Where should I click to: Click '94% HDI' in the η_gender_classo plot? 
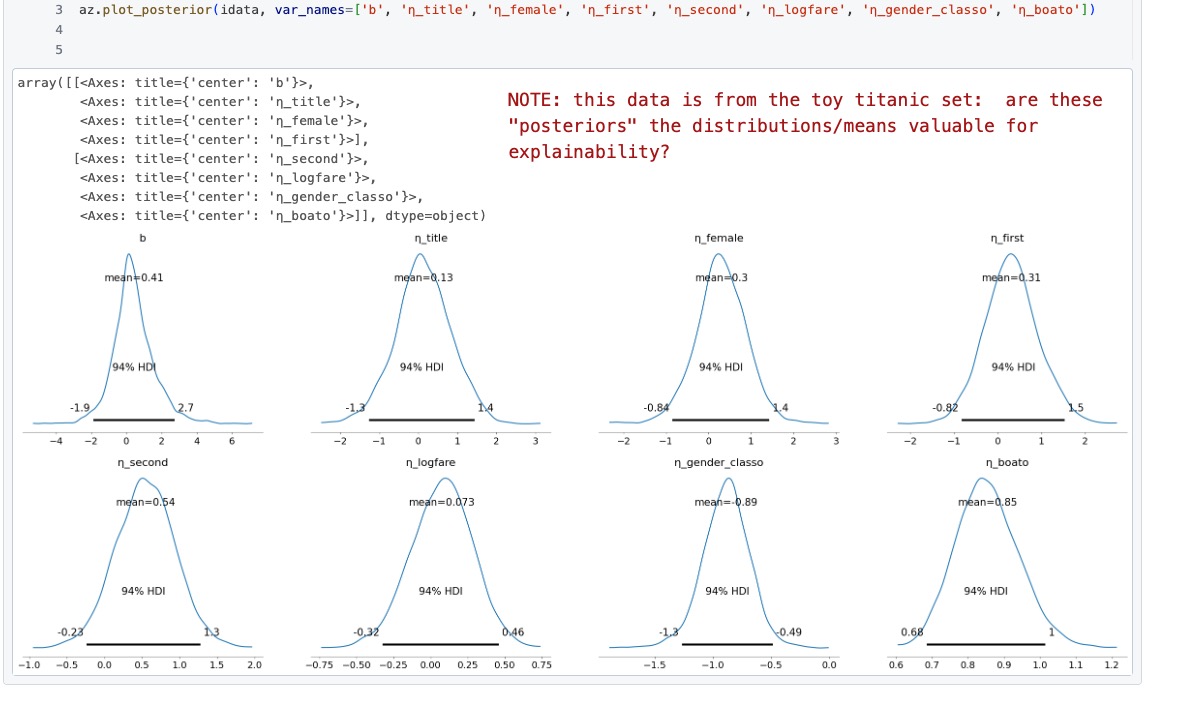727,591
